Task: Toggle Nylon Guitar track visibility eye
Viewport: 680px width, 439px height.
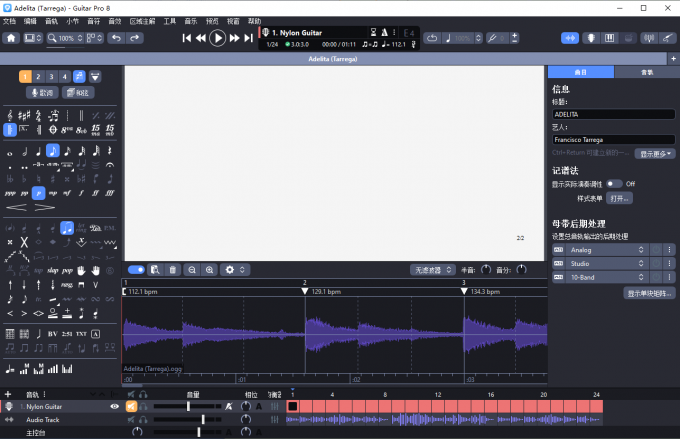Action: 114,407
